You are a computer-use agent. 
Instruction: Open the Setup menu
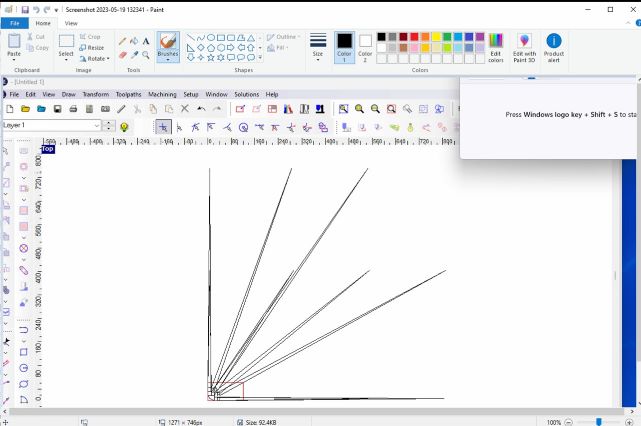tap(191, 94)
